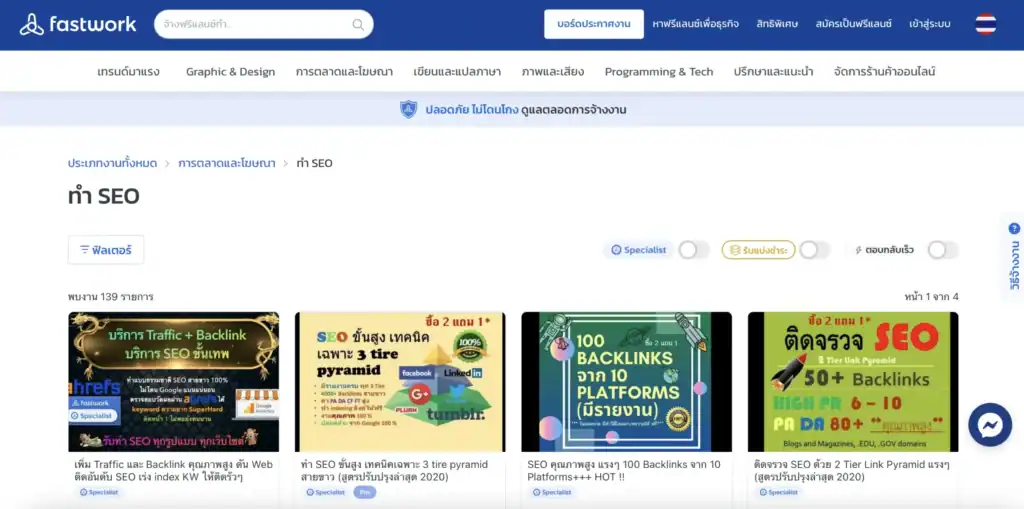1024x509 pixels.
Task: Click the Specialist badge label
Action: coord(639,250)
